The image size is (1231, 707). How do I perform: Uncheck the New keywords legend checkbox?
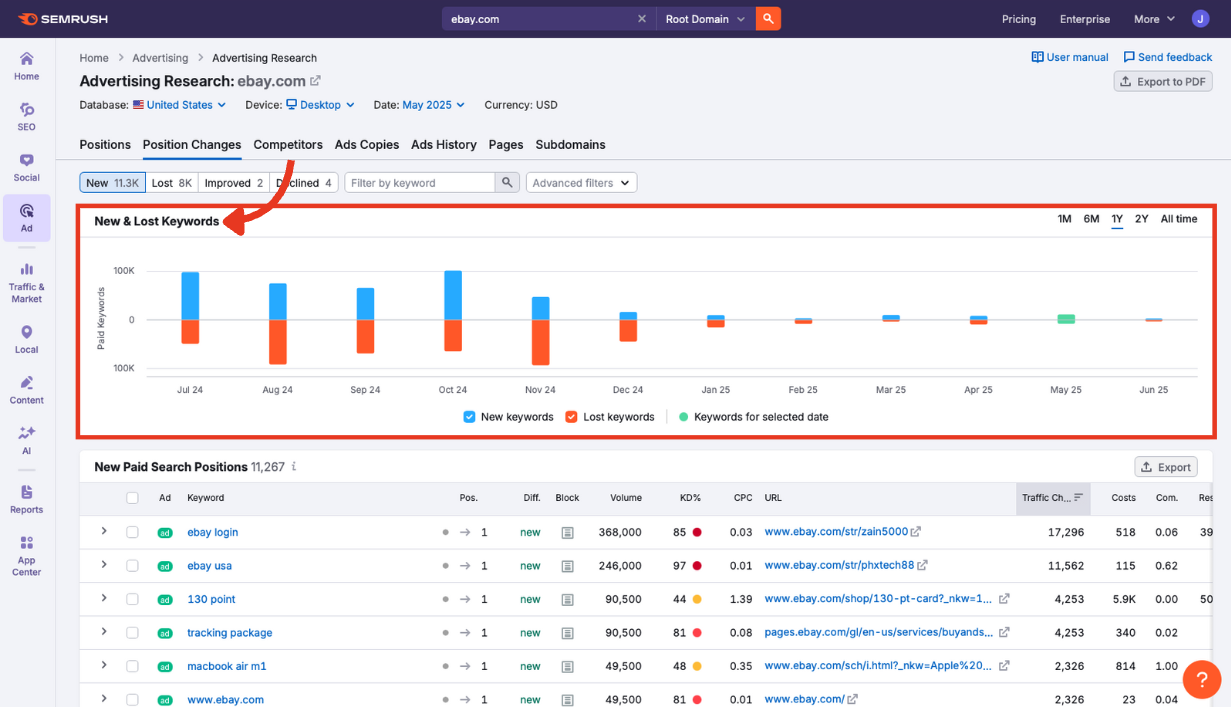point(469,417)
